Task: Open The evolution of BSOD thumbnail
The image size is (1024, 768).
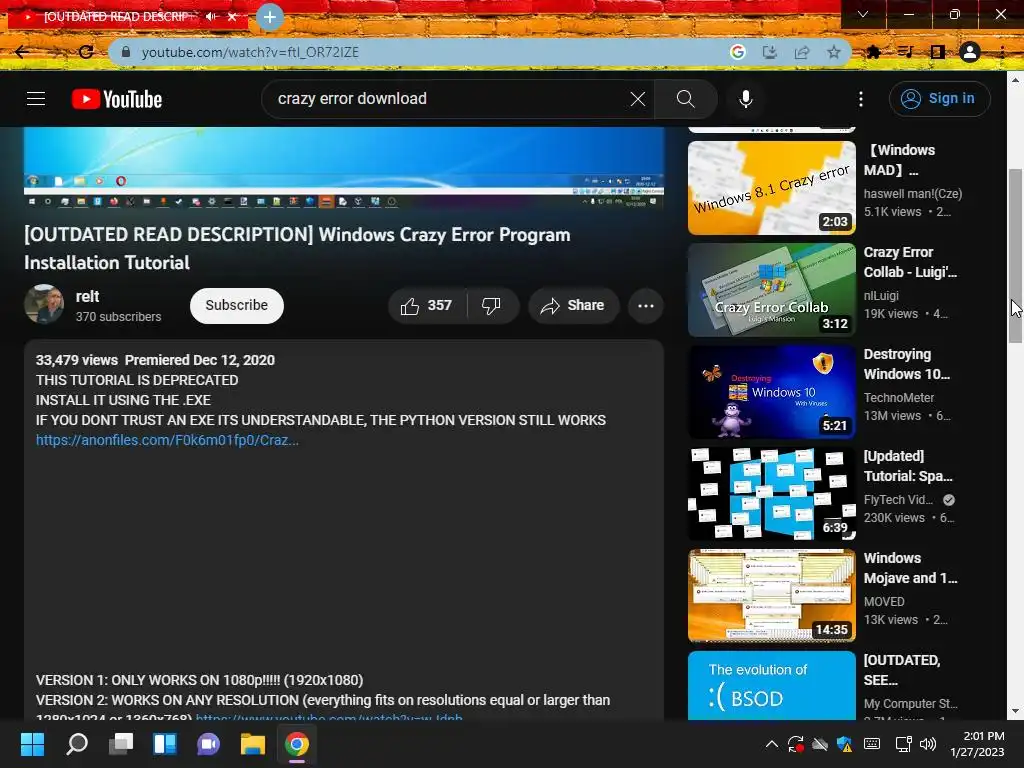Action: pyautogui.click(x=771, y=685)
